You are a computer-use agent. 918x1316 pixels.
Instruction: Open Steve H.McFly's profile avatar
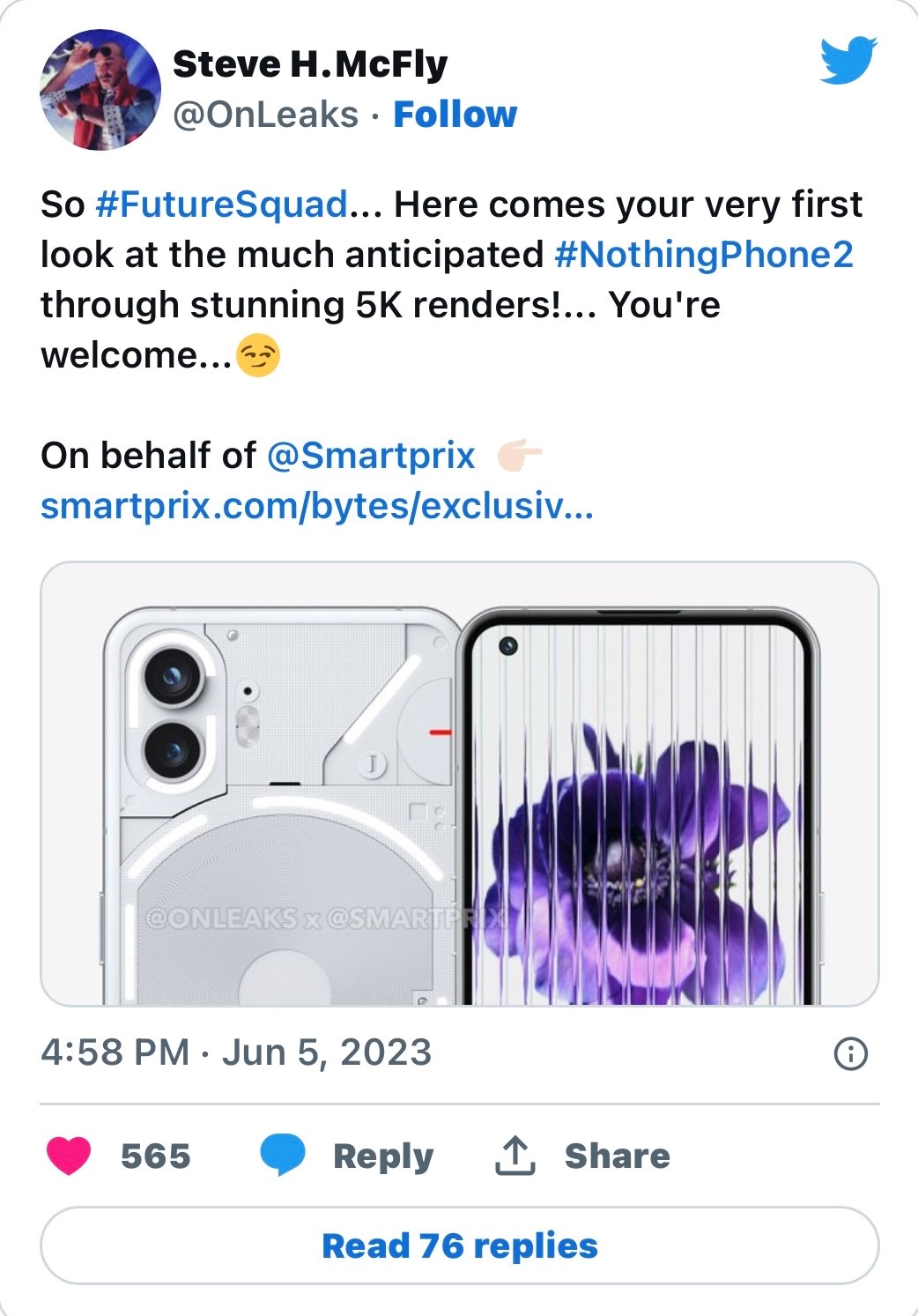click(x=100, y=90)
